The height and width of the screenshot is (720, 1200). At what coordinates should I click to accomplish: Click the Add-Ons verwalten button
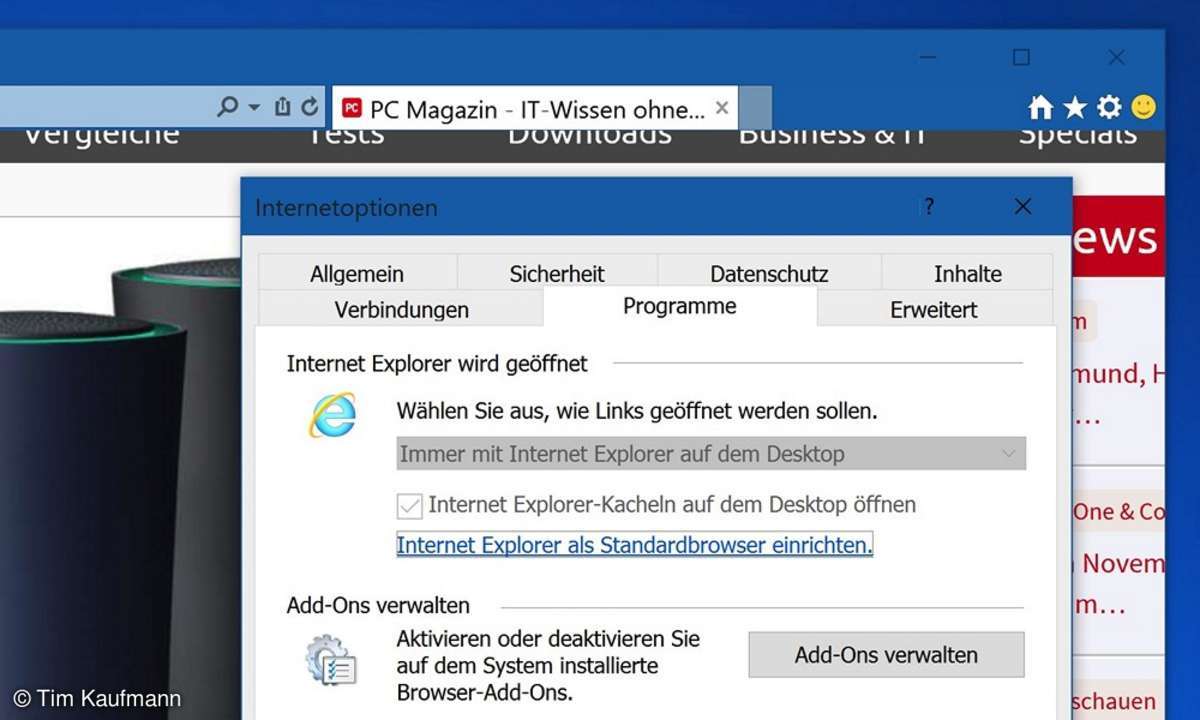[886, 655]
